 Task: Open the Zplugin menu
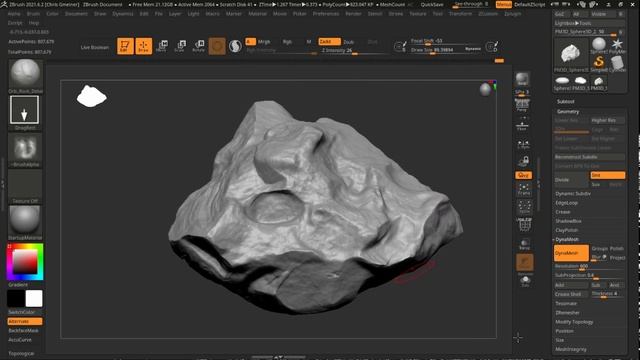(x=512, y=13)
